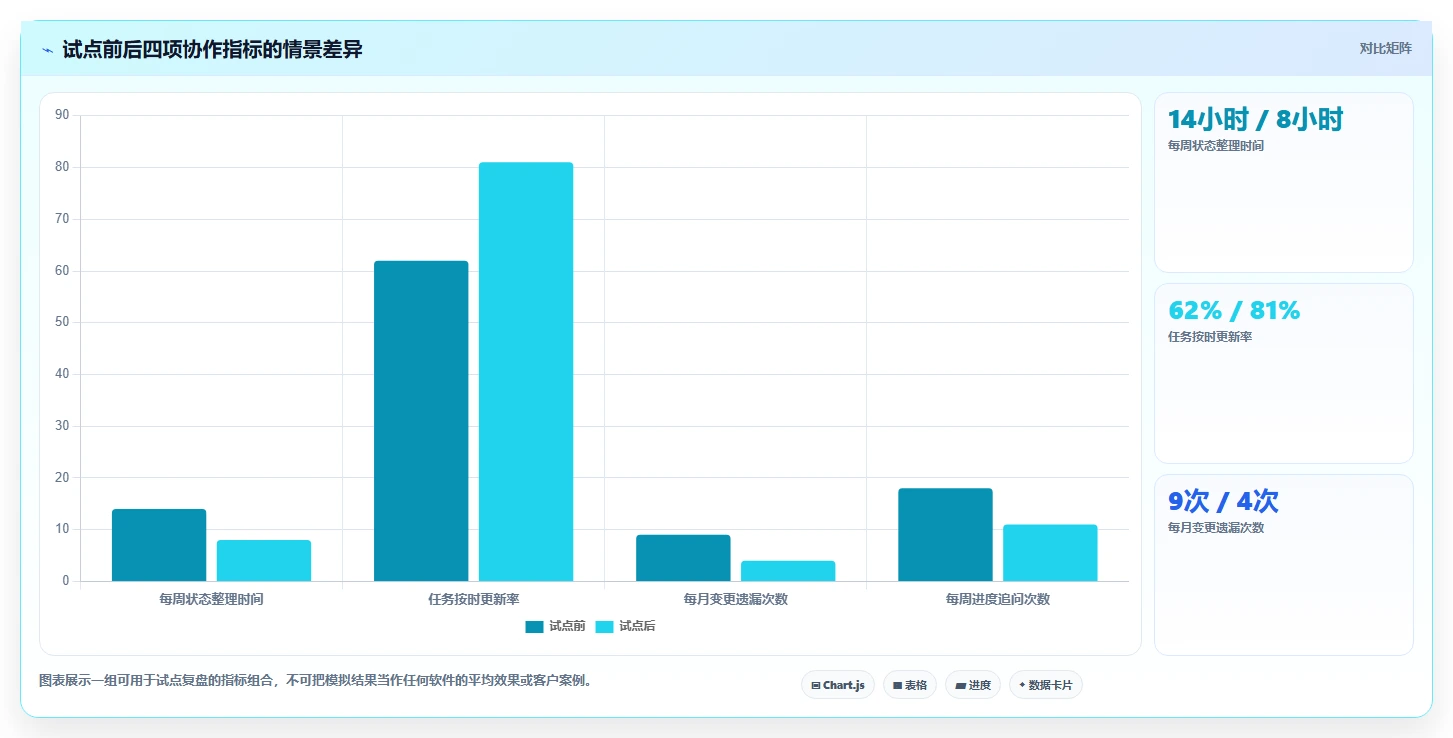The image size is (1453, 738).
Task: Click the 14小时 / 8小时 card value
Action: click(1255, 120)
